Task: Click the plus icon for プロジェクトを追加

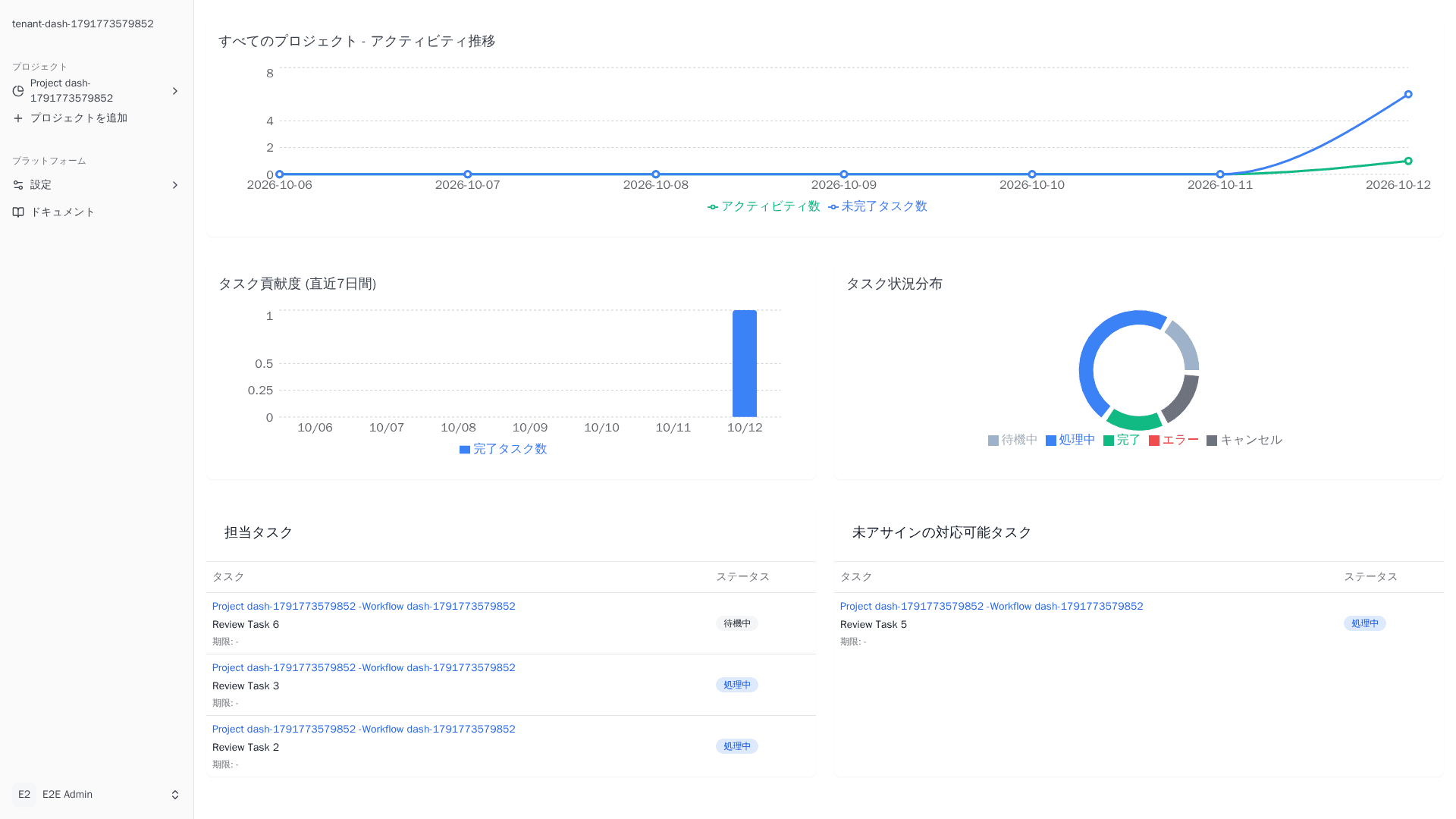Action: pos(18,118)
